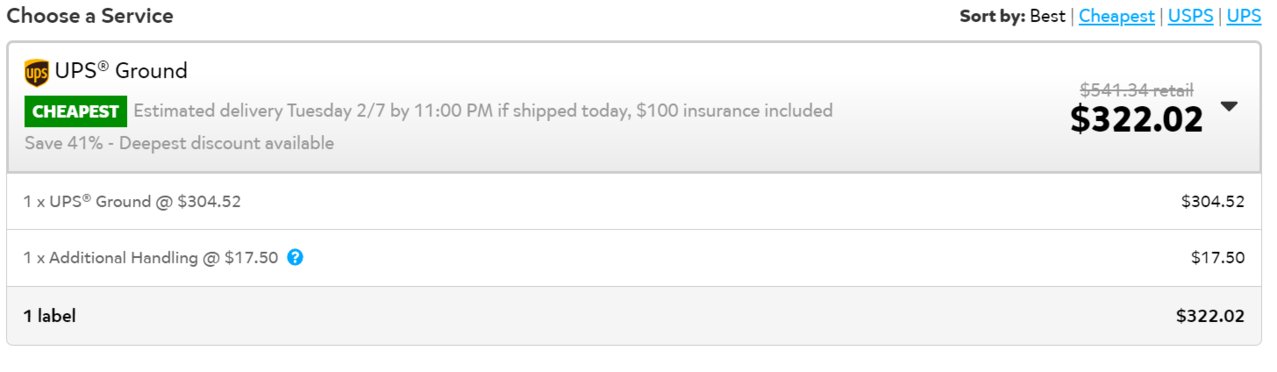
Task: Sort services by Cheapest
Action: click(x=1116, y=16)
